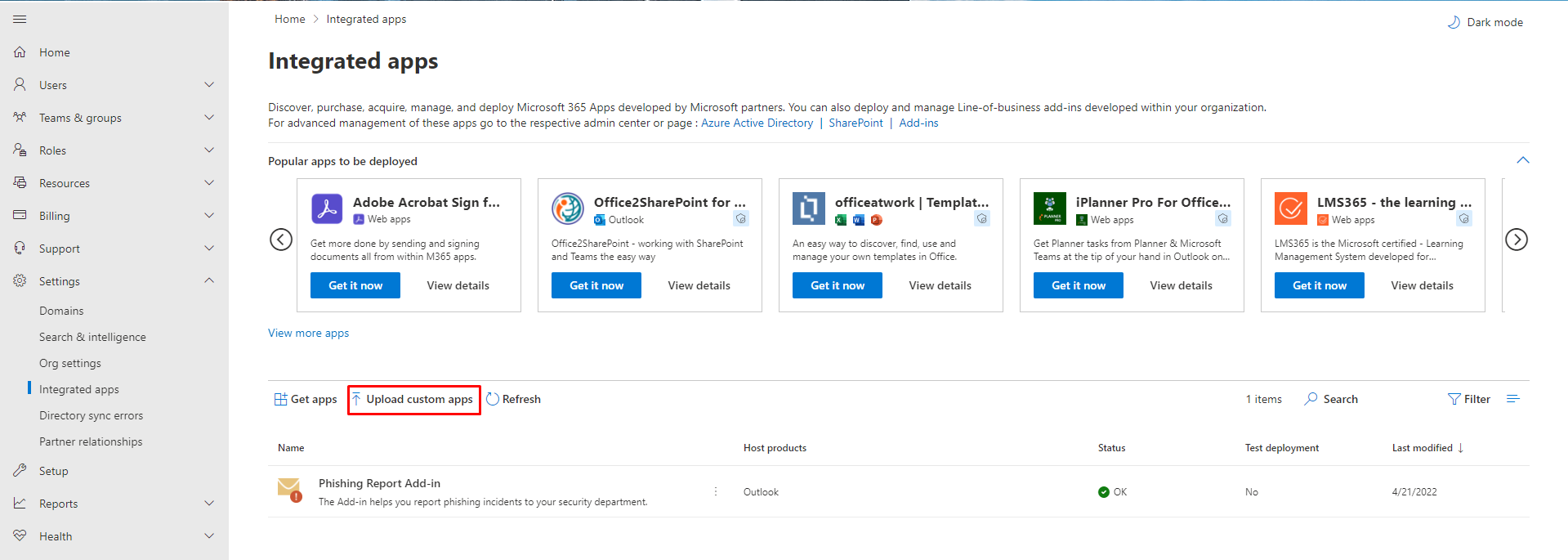This screenshot has height=560, width=1568.
Task: Click the Roles icon in sidebar
Action: [20, 150]
